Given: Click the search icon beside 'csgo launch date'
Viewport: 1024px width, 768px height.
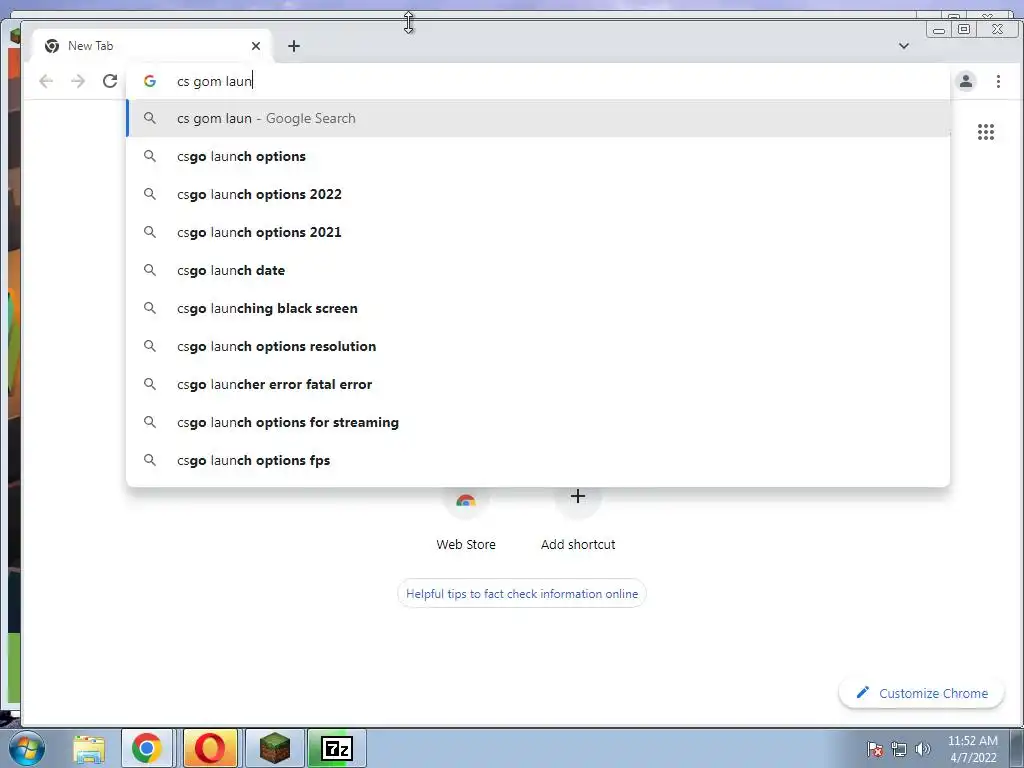Looking at the screenshot, I should [x=150, y=270].
